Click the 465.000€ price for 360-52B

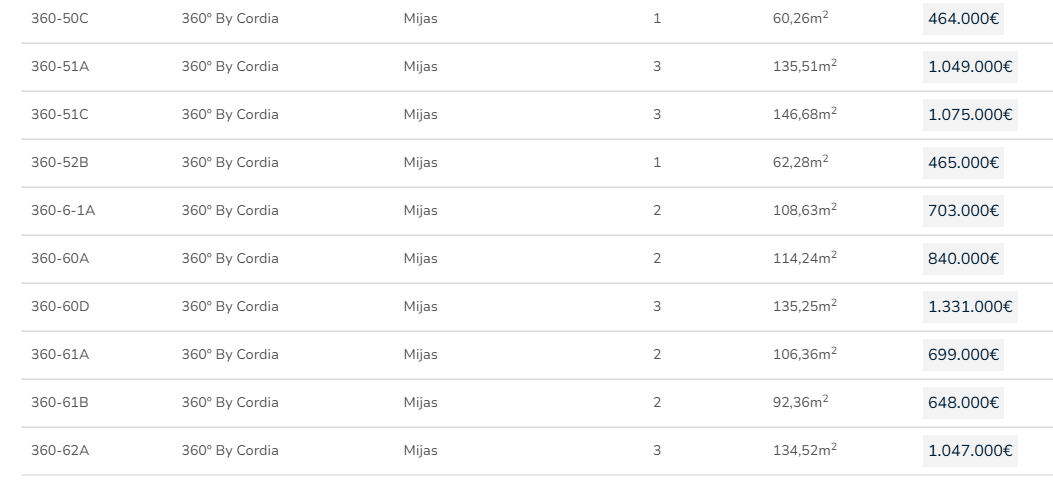[963, 163]
